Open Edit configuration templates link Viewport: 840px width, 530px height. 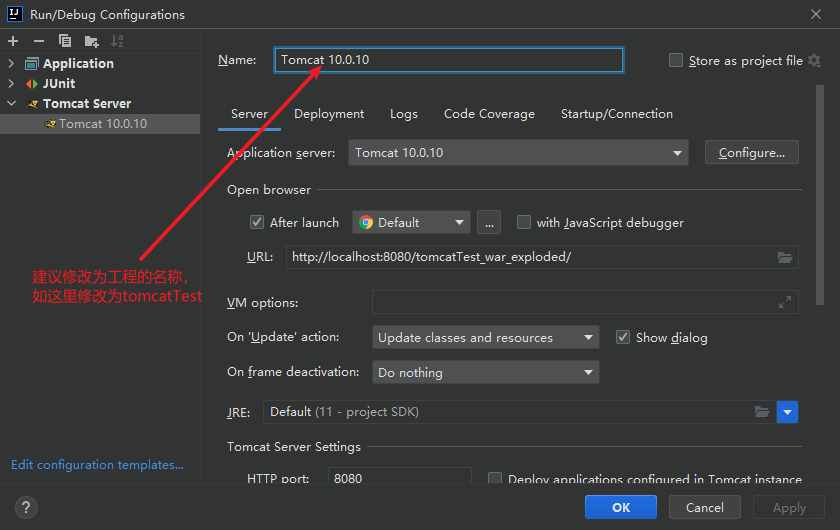coord(97,465)
